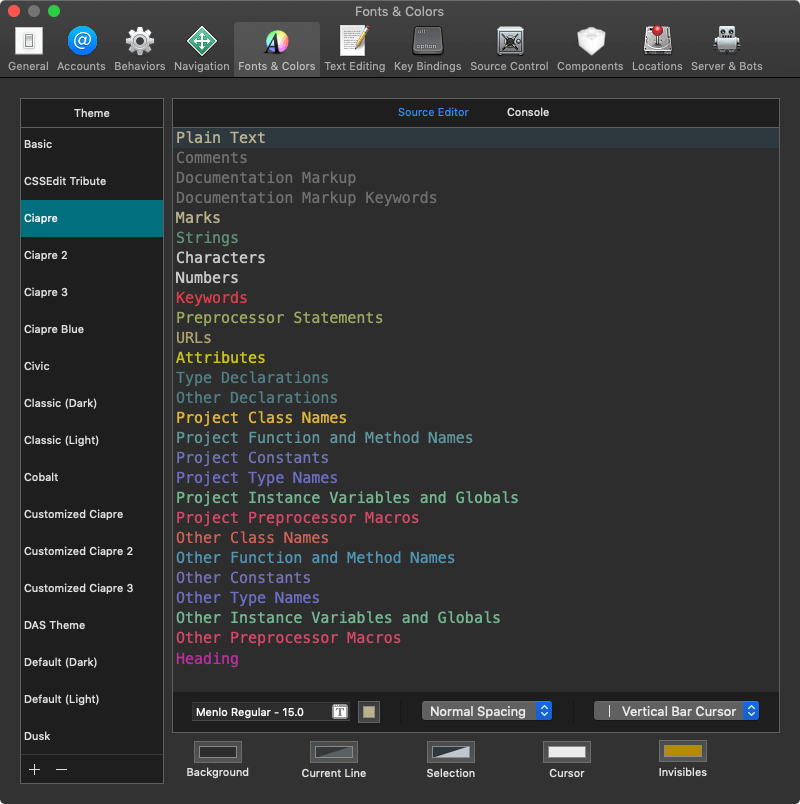Remove selected theme with minus button
800x804 pixels.
(x=61, y=769)
